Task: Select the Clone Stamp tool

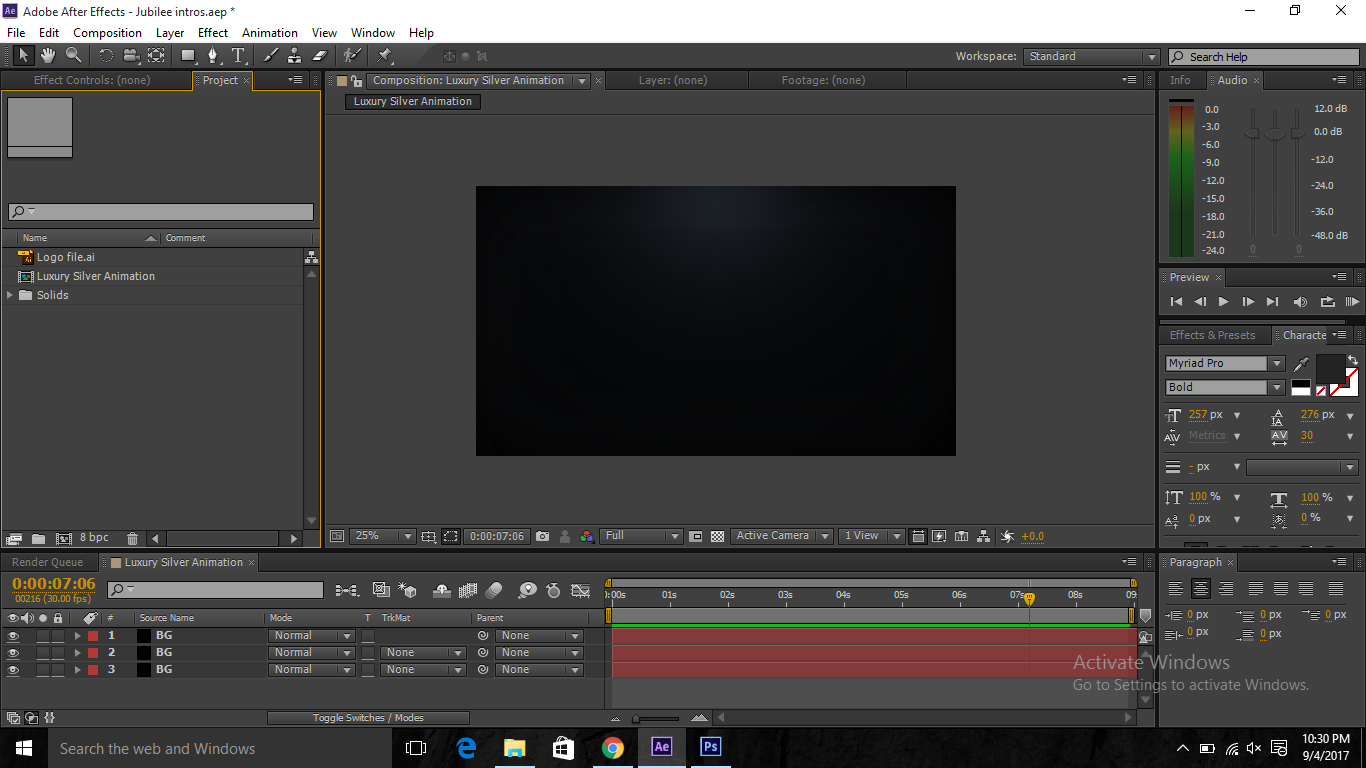Action: 294,56
